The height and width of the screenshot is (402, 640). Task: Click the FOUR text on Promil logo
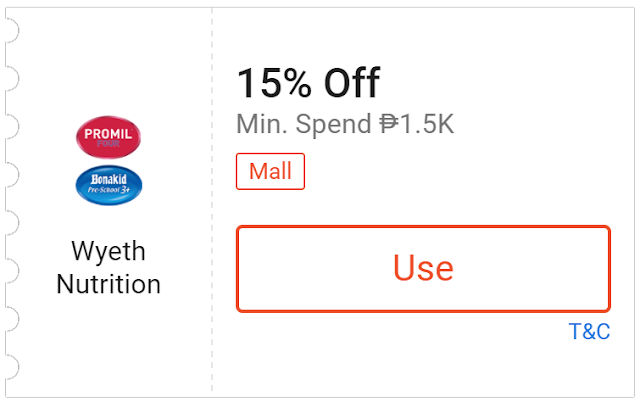point(109,143)
